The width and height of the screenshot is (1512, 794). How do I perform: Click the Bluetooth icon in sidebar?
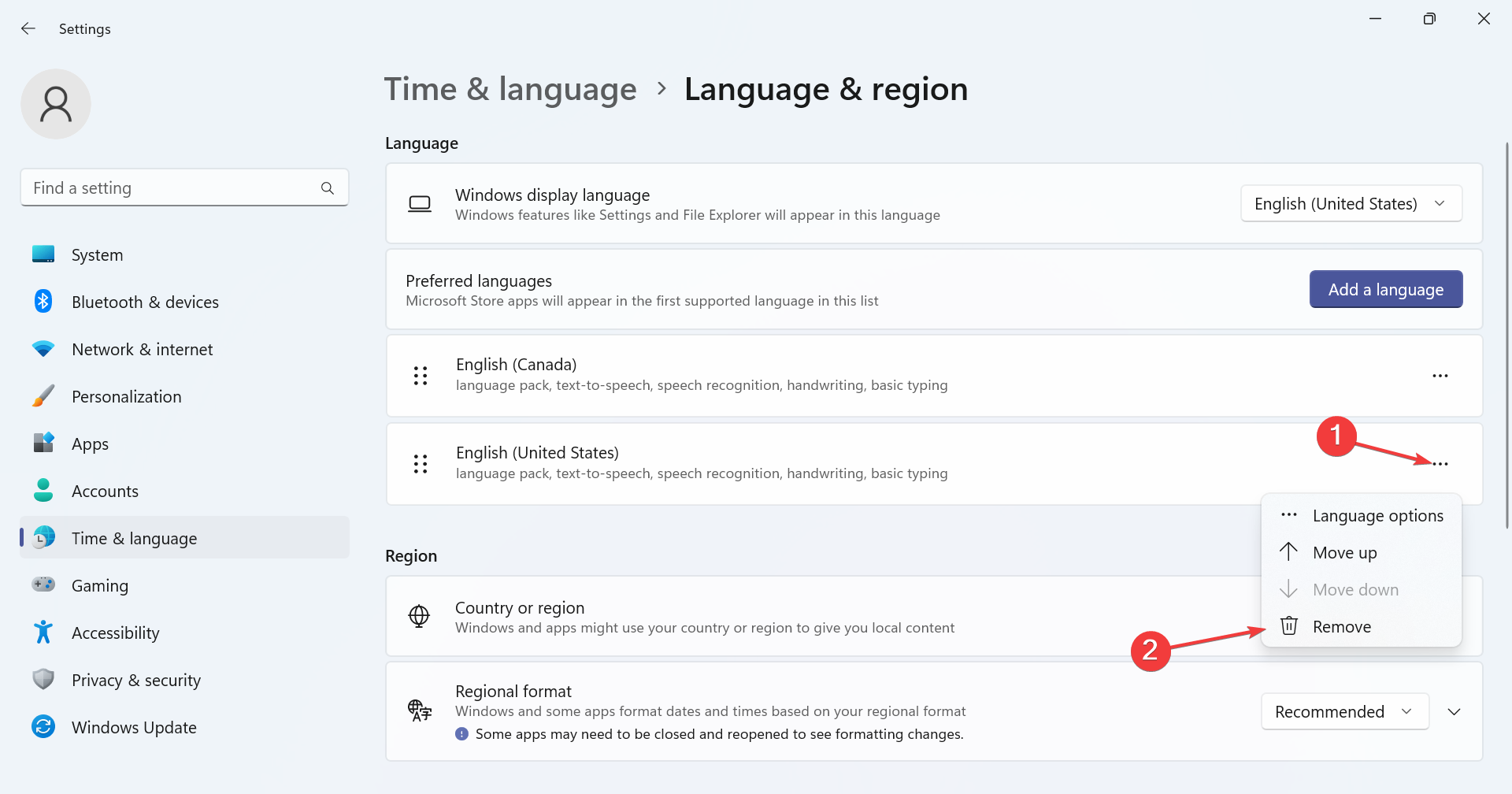(x=43, y=302)
